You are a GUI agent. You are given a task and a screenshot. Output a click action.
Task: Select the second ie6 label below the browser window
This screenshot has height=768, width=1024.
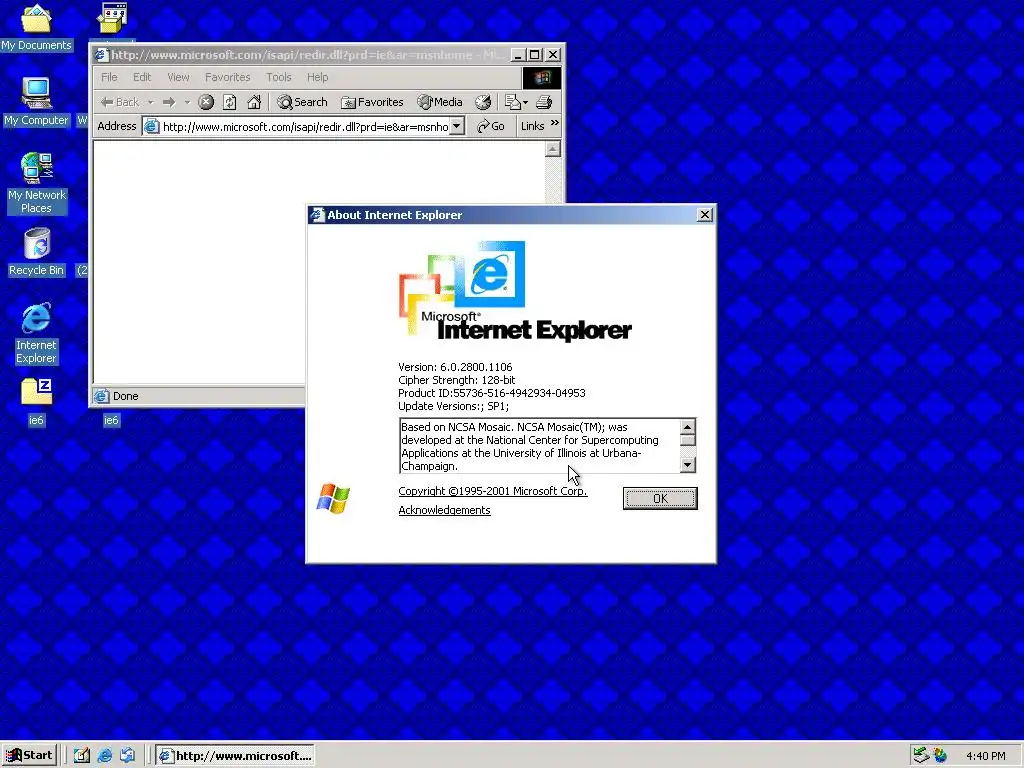(x=111, y=420)
